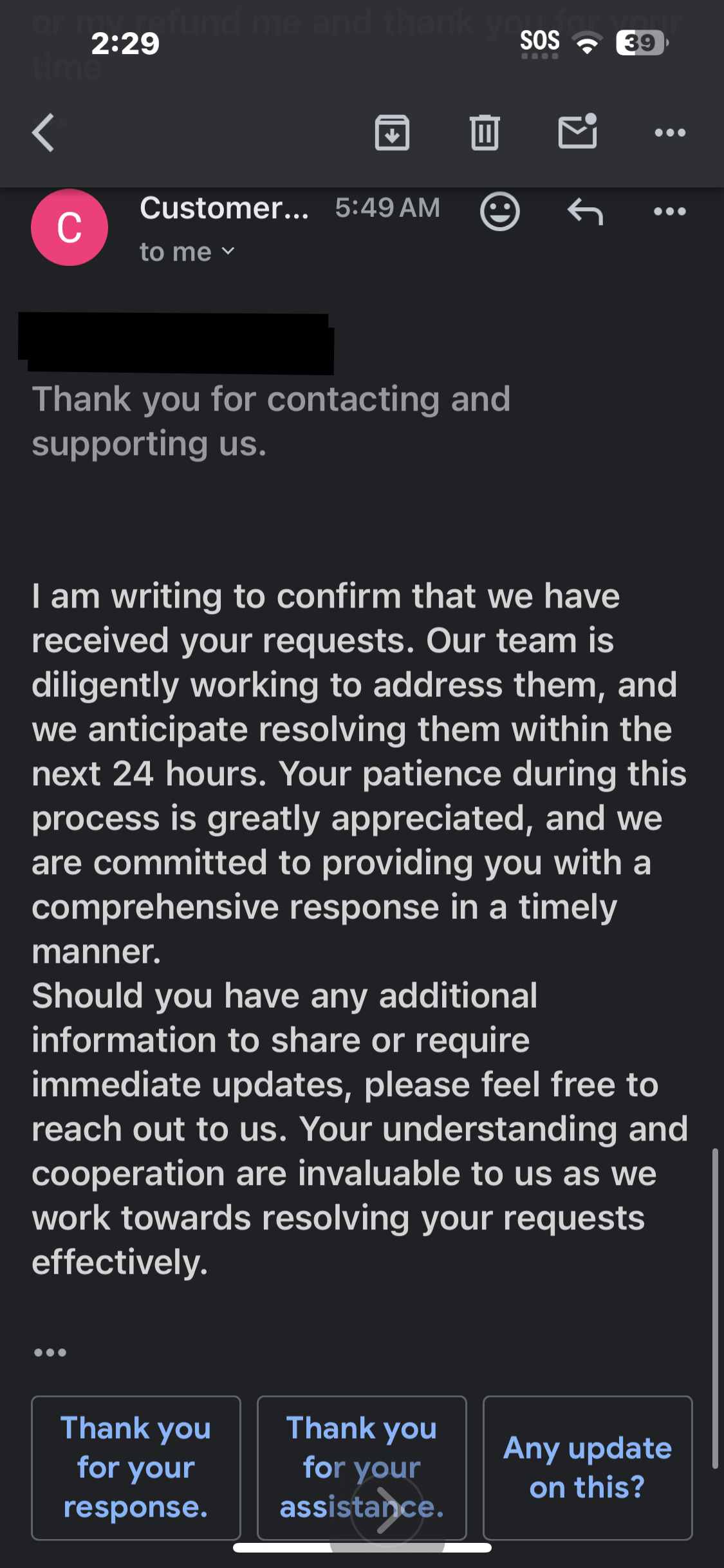724x1568 pixels.
Task: Delete this email with trash icon
Action: coord(485,133)
